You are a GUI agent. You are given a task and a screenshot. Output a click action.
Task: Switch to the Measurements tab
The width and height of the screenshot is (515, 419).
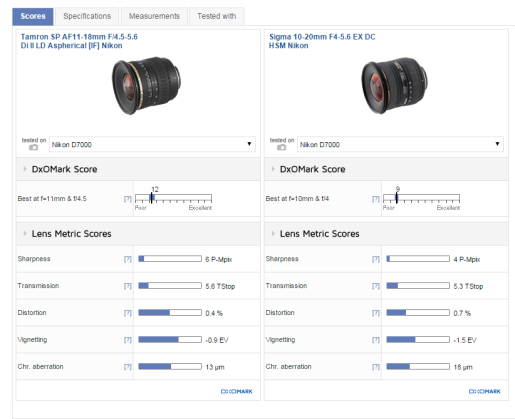[154, 16]
